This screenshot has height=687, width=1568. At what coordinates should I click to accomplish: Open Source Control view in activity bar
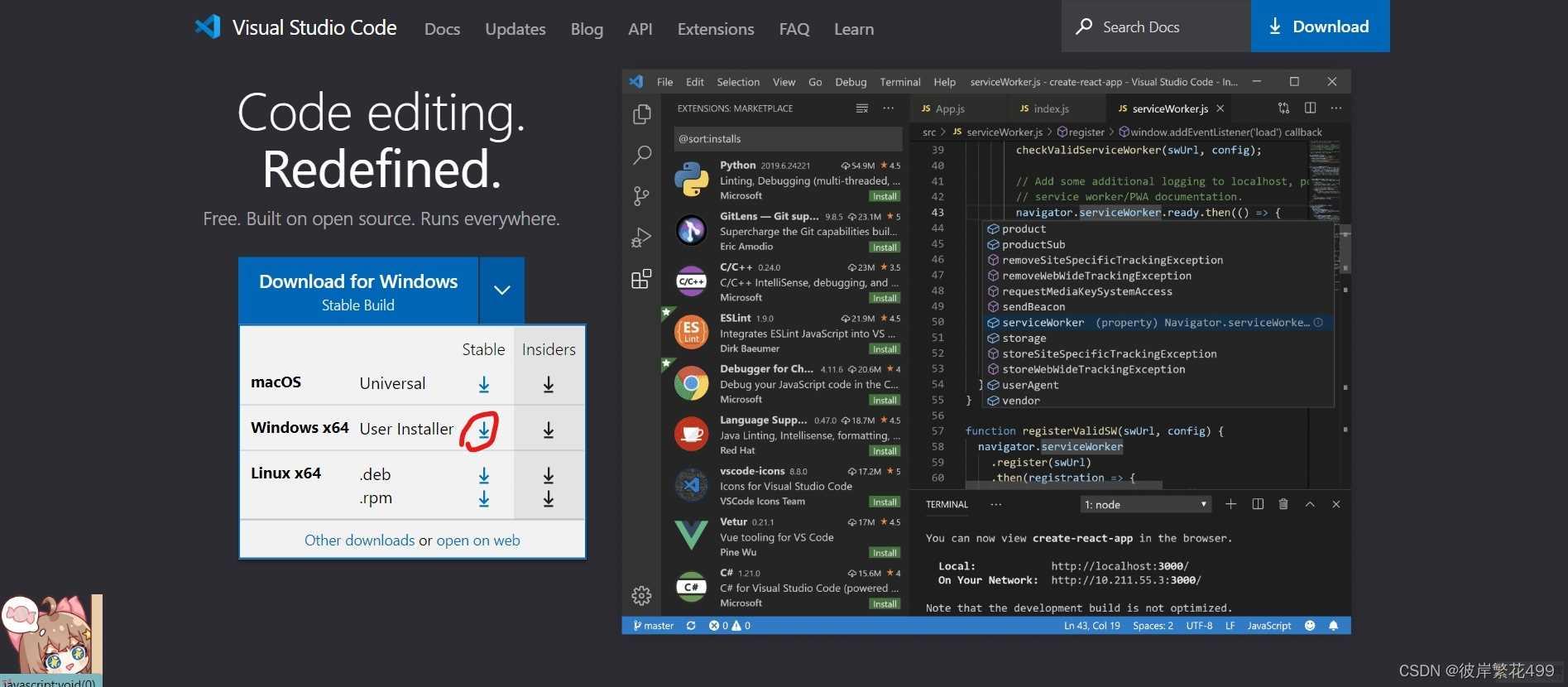click(x=641, y=196)
